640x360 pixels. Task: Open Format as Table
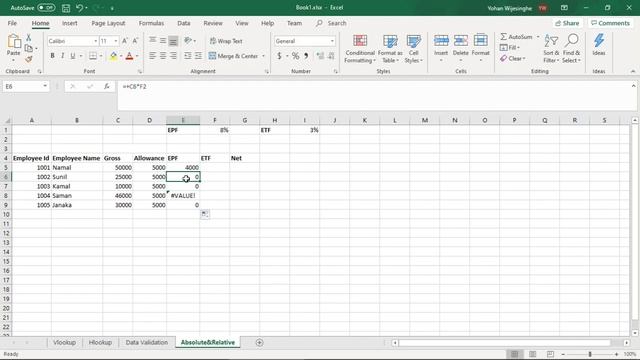tap(390, 49)
